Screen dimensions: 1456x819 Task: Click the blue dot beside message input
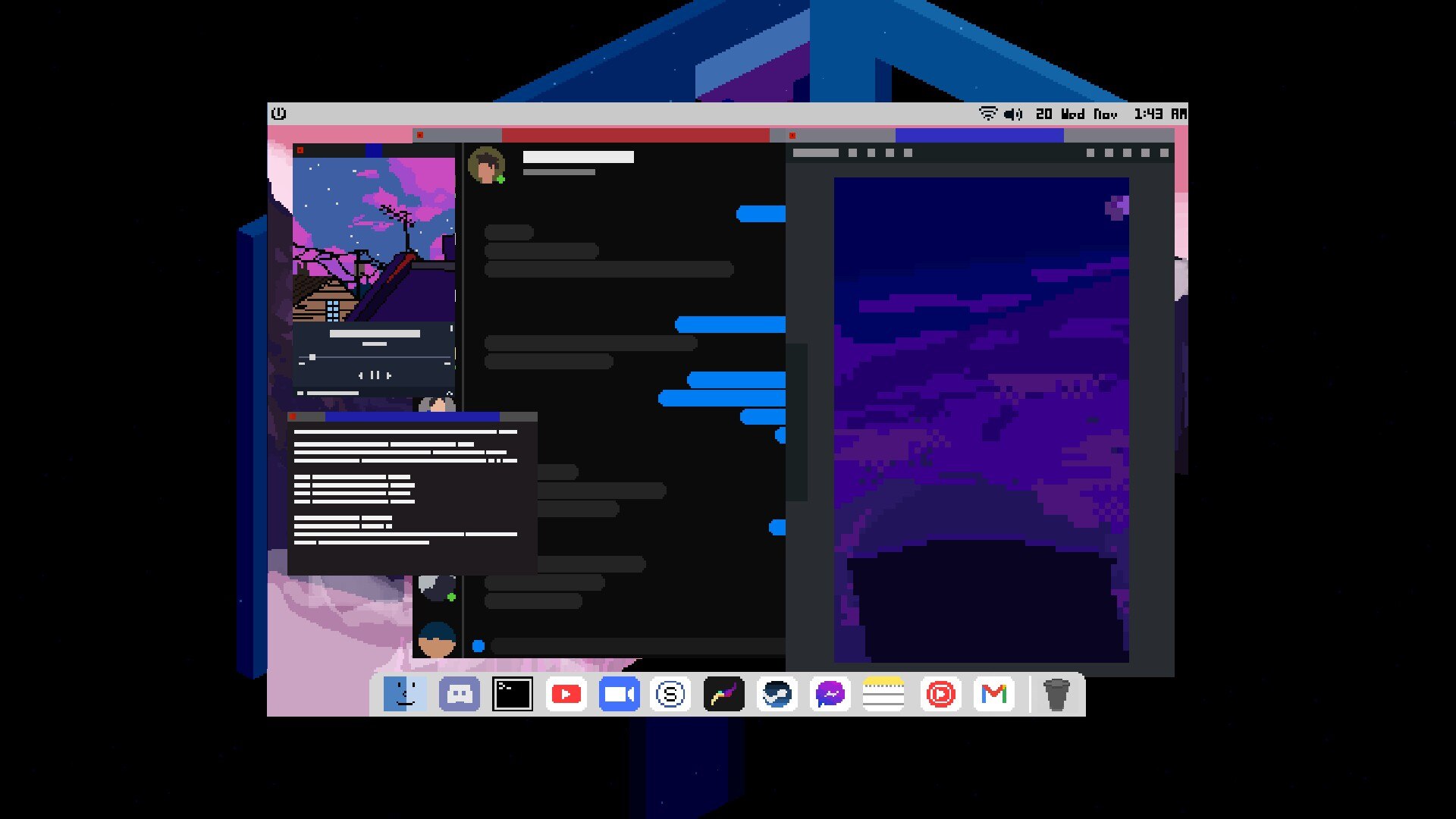(x=479, y=646)
